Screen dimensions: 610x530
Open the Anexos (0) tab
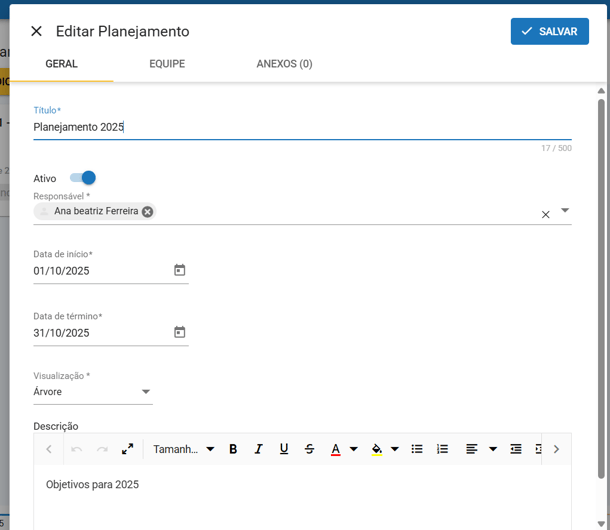(x=284, y=64)
